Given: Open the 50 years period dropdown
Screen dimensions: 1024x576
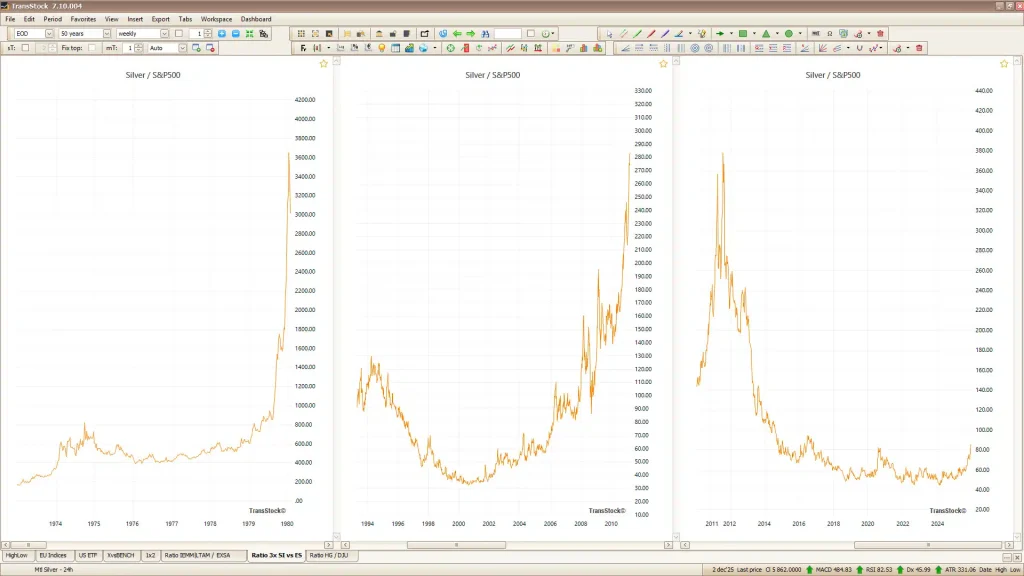Looking at the screenshot, I should 107,33.
